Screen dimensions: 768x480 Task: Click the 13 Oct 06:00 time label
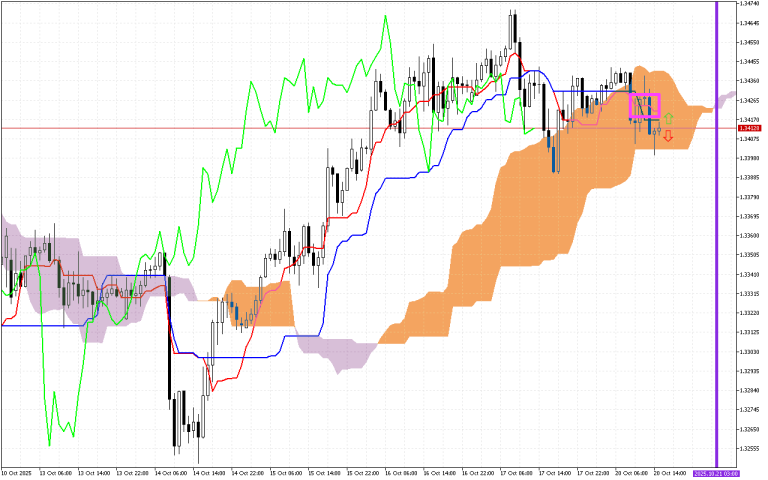[x=55, y=474]
